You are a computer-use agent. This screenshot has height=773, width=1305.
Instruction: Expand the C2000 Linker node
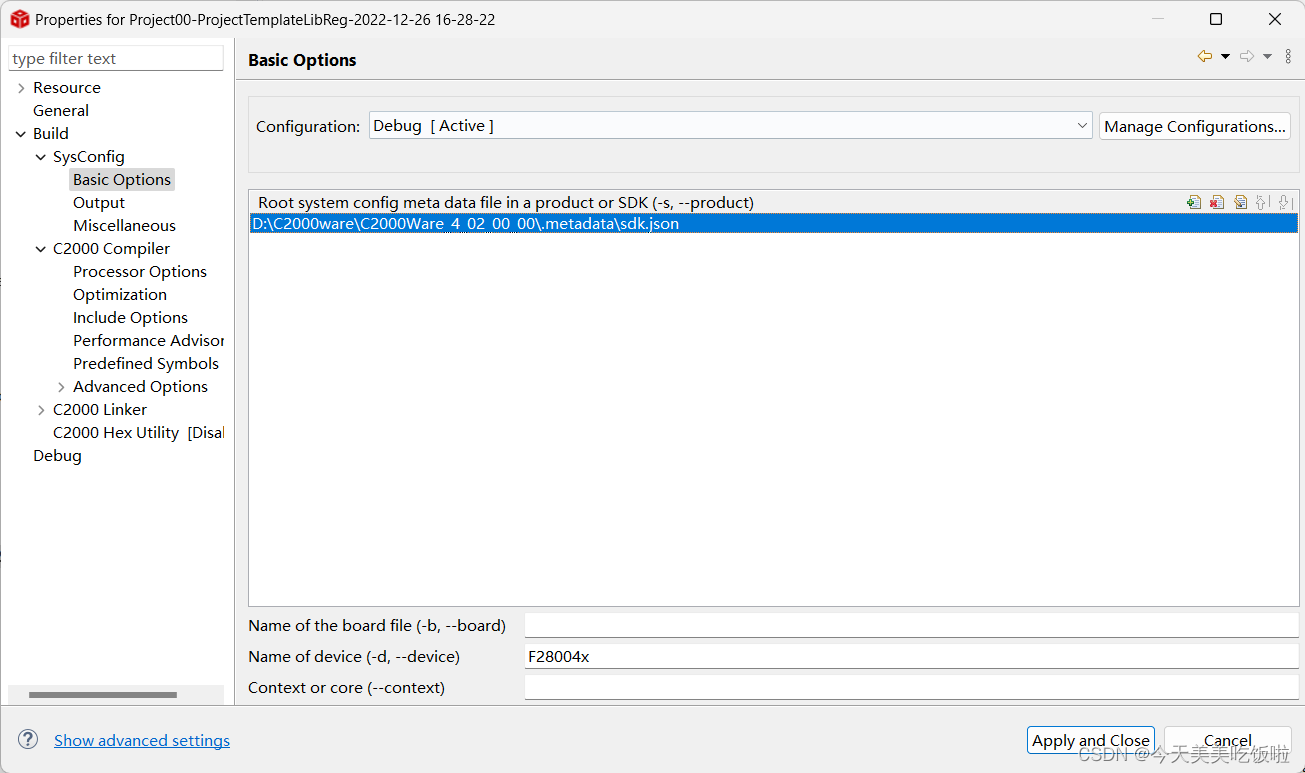pyautogui.click(x=41, y=410)
